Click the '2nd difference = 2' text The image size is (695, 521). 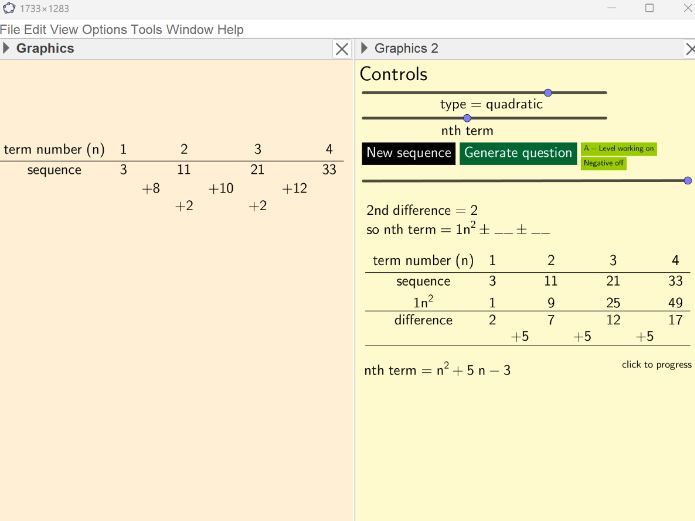coord(422,210)
